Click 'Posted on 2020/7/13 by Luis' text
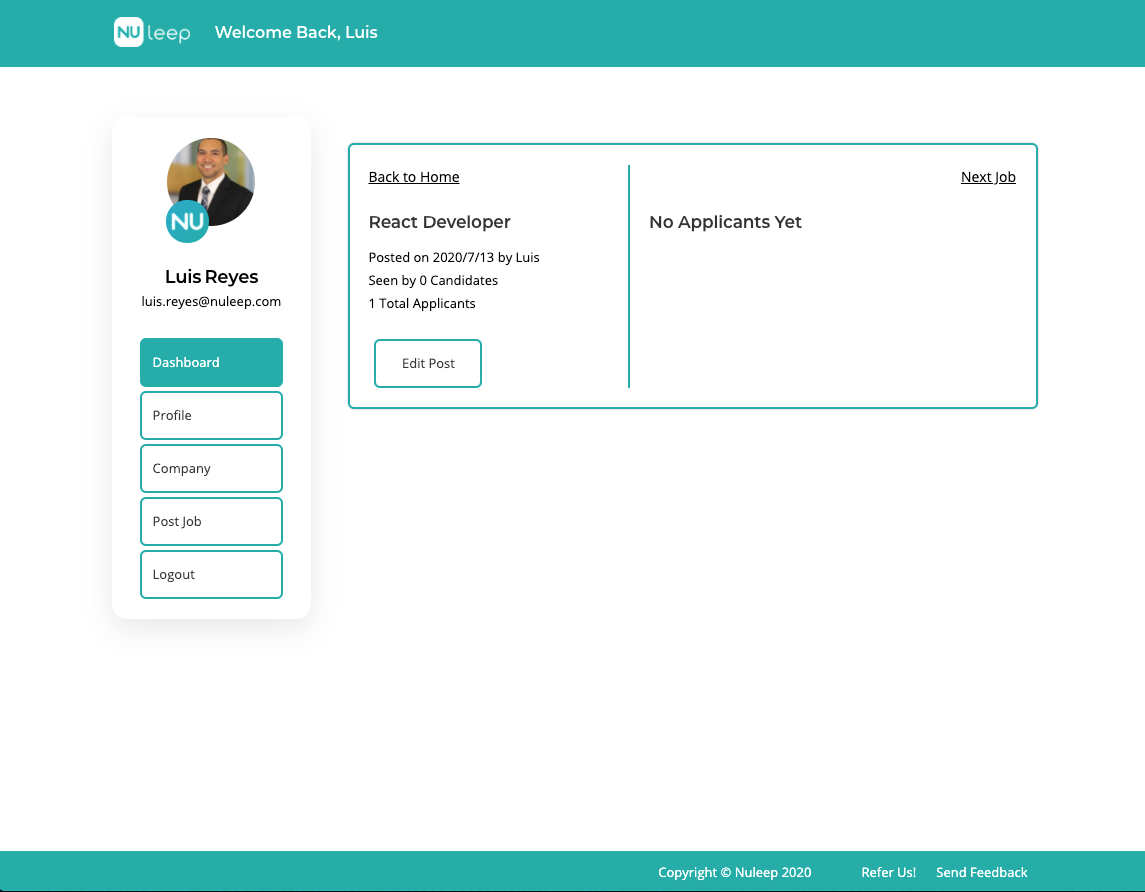Screen dimensions: 1145x892 [454, 257]
